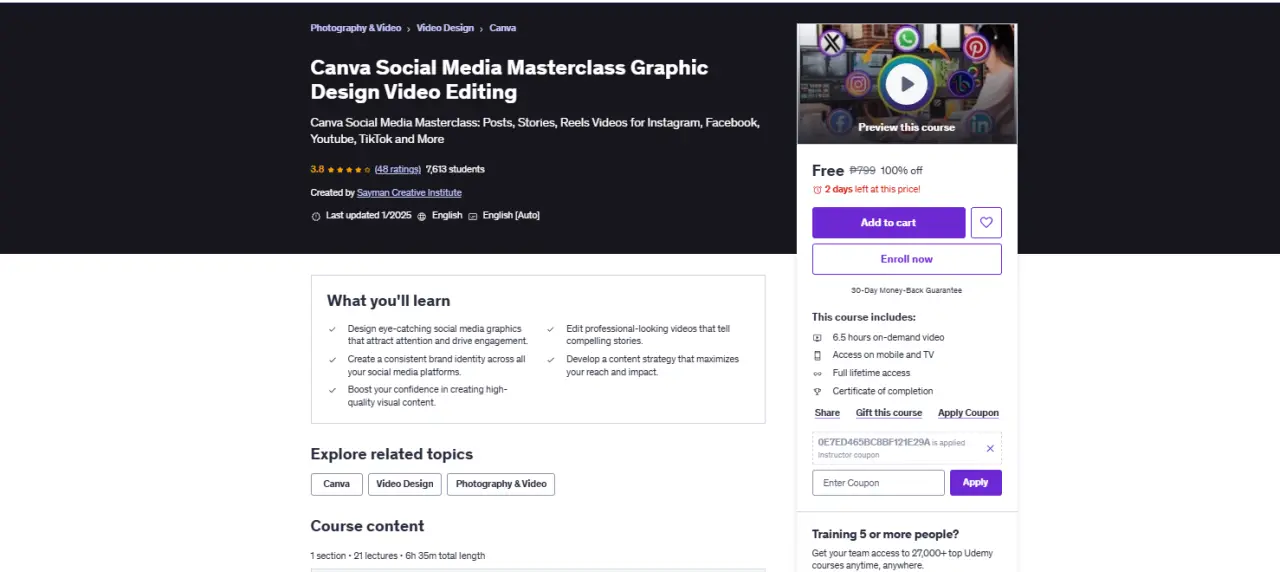Focus the Enter Coupon field
Viewport: 1280px width, 572px height.
pyautogui.click(x=878, y=483)
